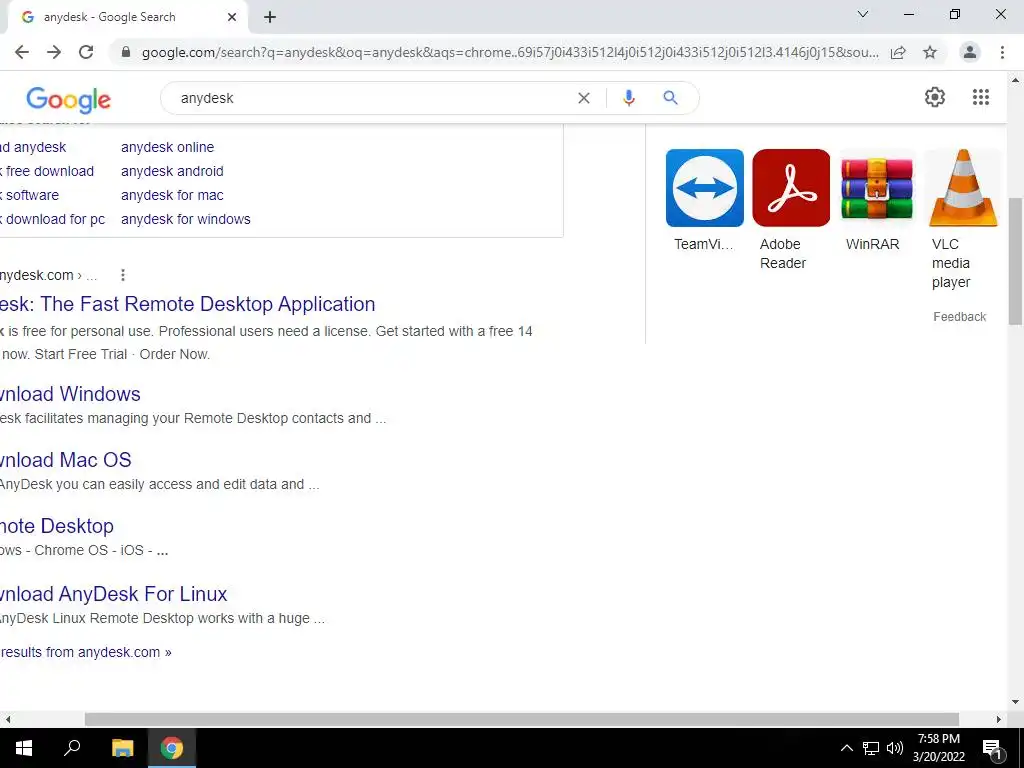Close the anydesk - Google Search tab
1024x768 pixels.
coord(232,18)
